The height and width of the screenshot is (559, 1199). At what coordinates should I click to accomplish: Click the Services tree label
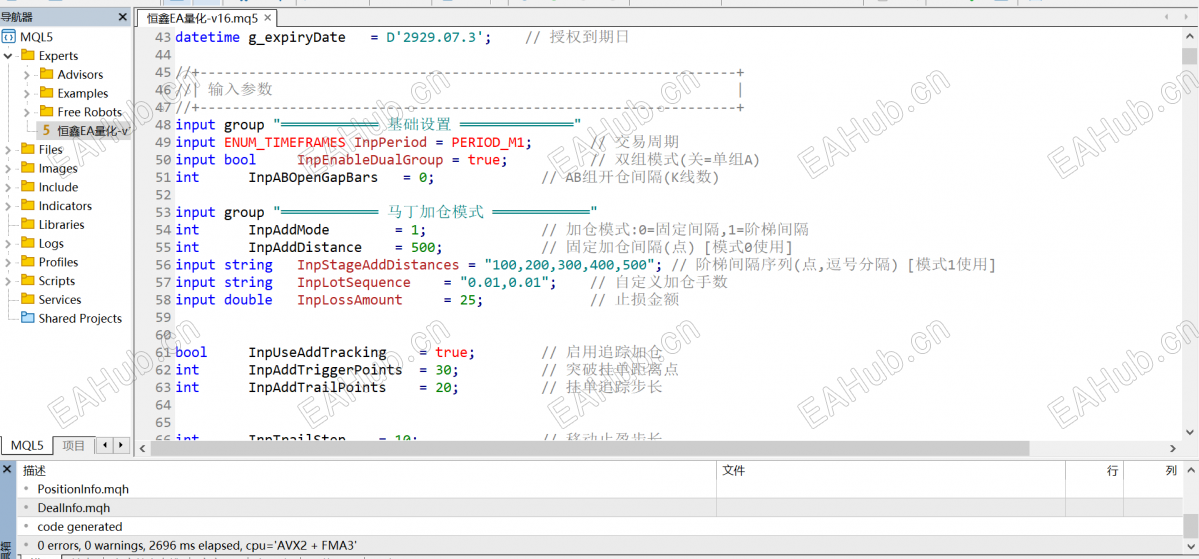pyautogui.click(x=60, y=300)
